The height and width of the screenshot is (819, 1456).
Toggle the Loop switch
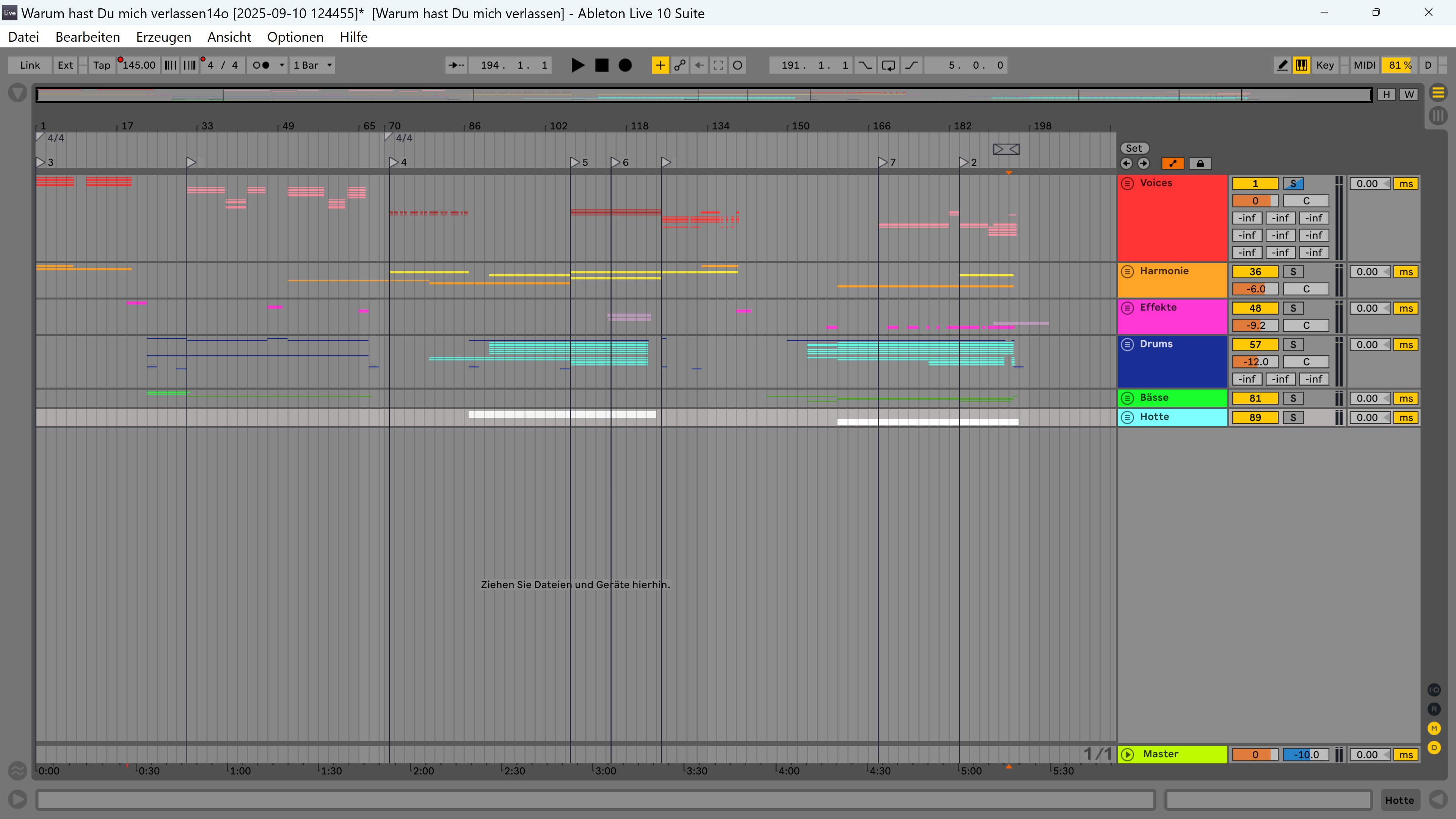[888, 65]
